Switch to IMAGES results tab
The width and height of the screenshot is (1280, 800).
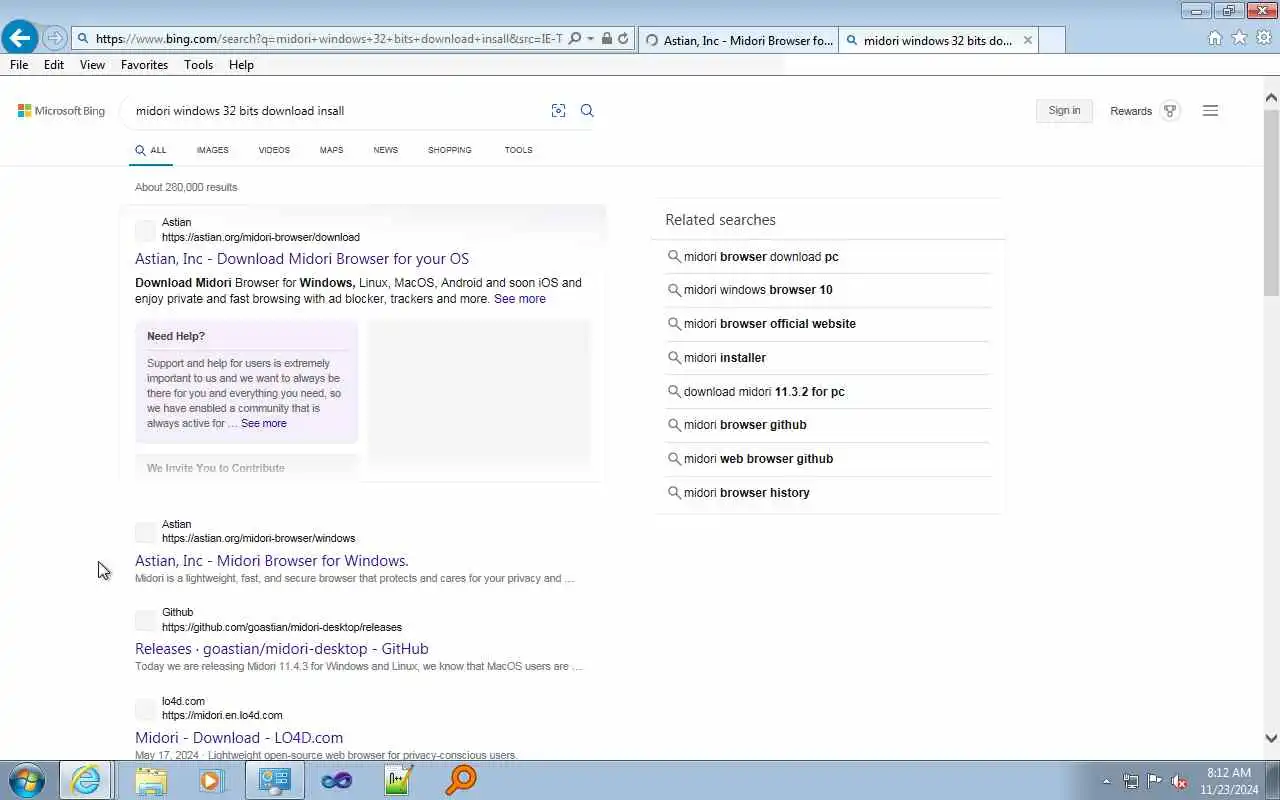coord(212,150)
